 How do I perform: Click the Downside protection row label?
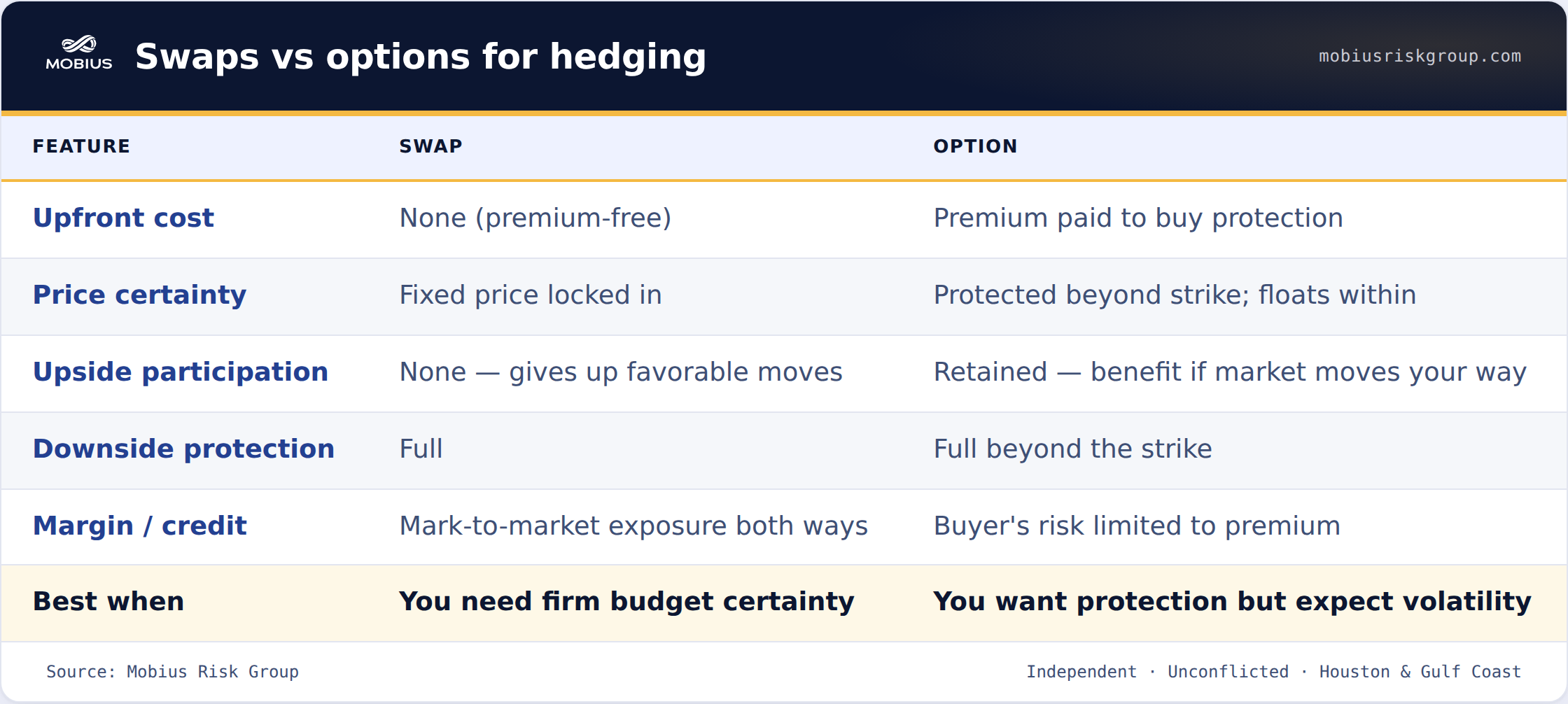tap(183, 449)
